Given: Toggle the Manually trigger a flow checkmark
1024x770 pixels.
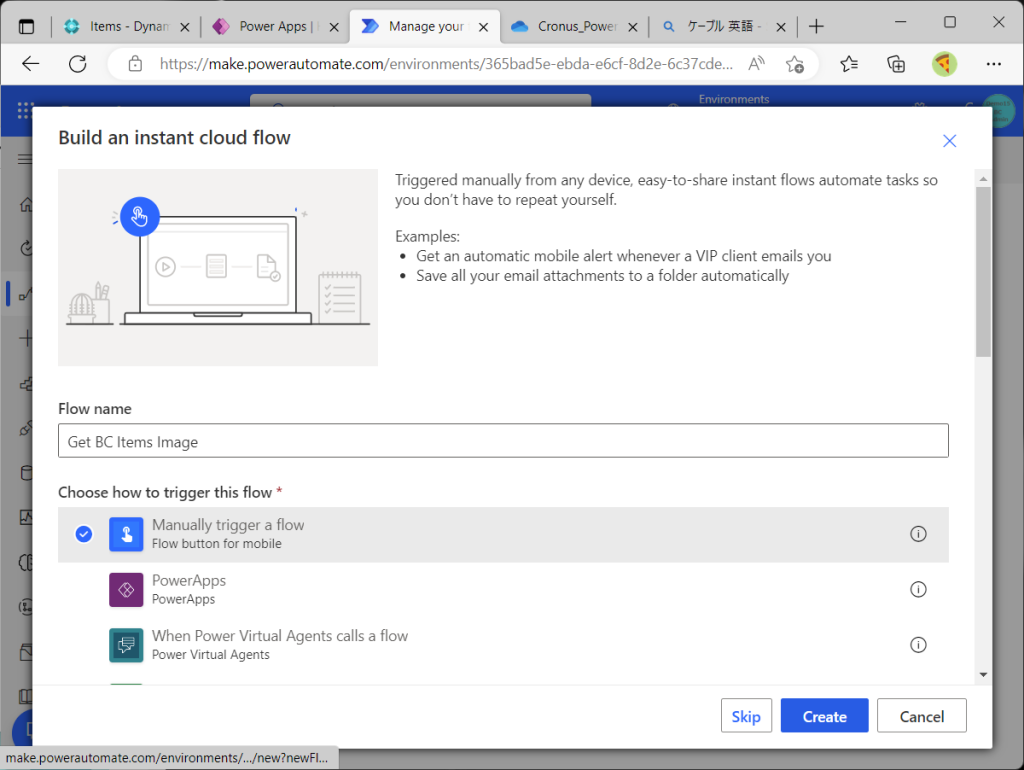Looking at the screenshot, I should coord(84,534).
